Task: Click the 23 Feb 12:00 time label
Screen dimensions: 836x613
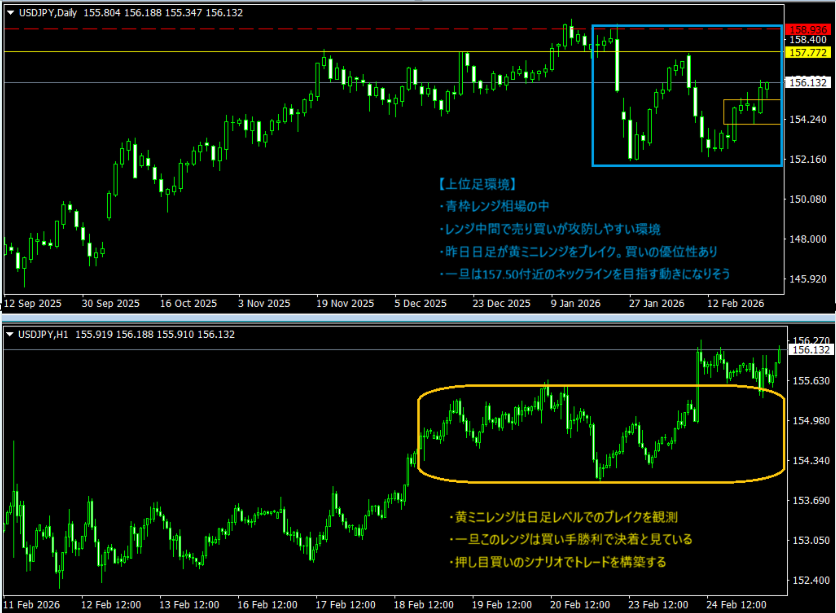Action: [658, 605]
